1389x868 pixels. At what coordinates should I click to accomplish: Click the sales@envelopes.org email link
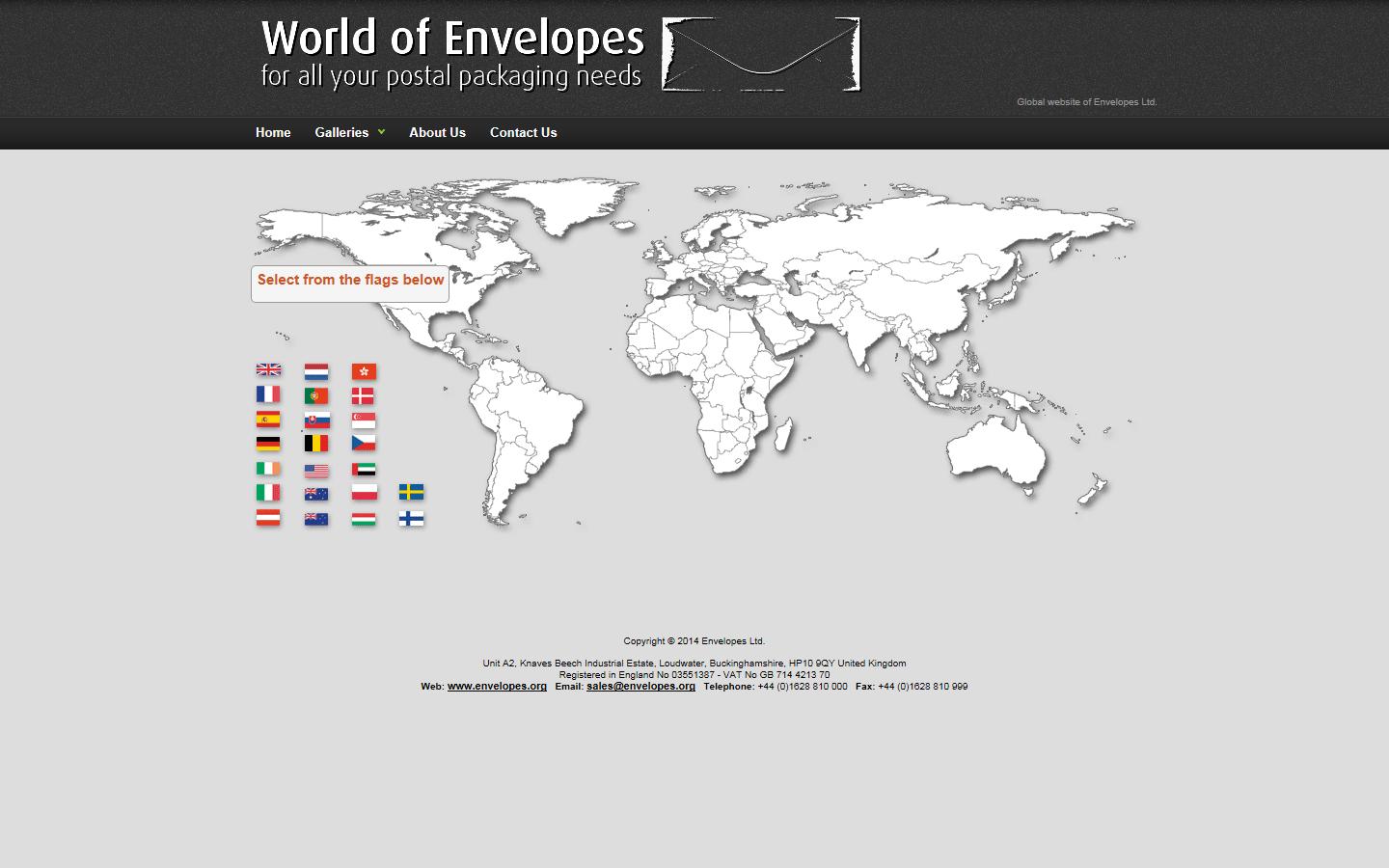640,687
